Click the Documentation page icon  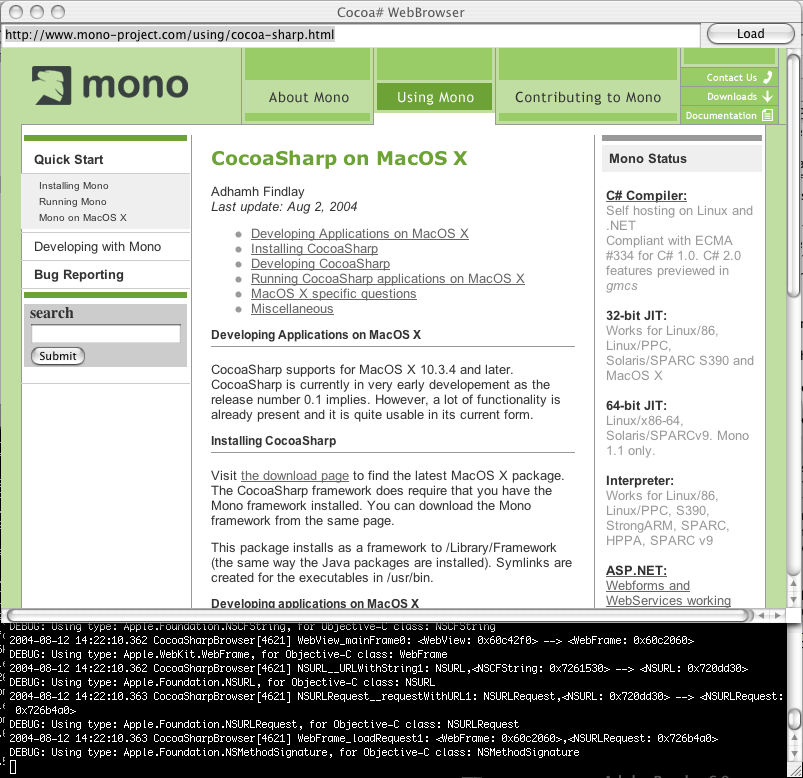(767, 115)
